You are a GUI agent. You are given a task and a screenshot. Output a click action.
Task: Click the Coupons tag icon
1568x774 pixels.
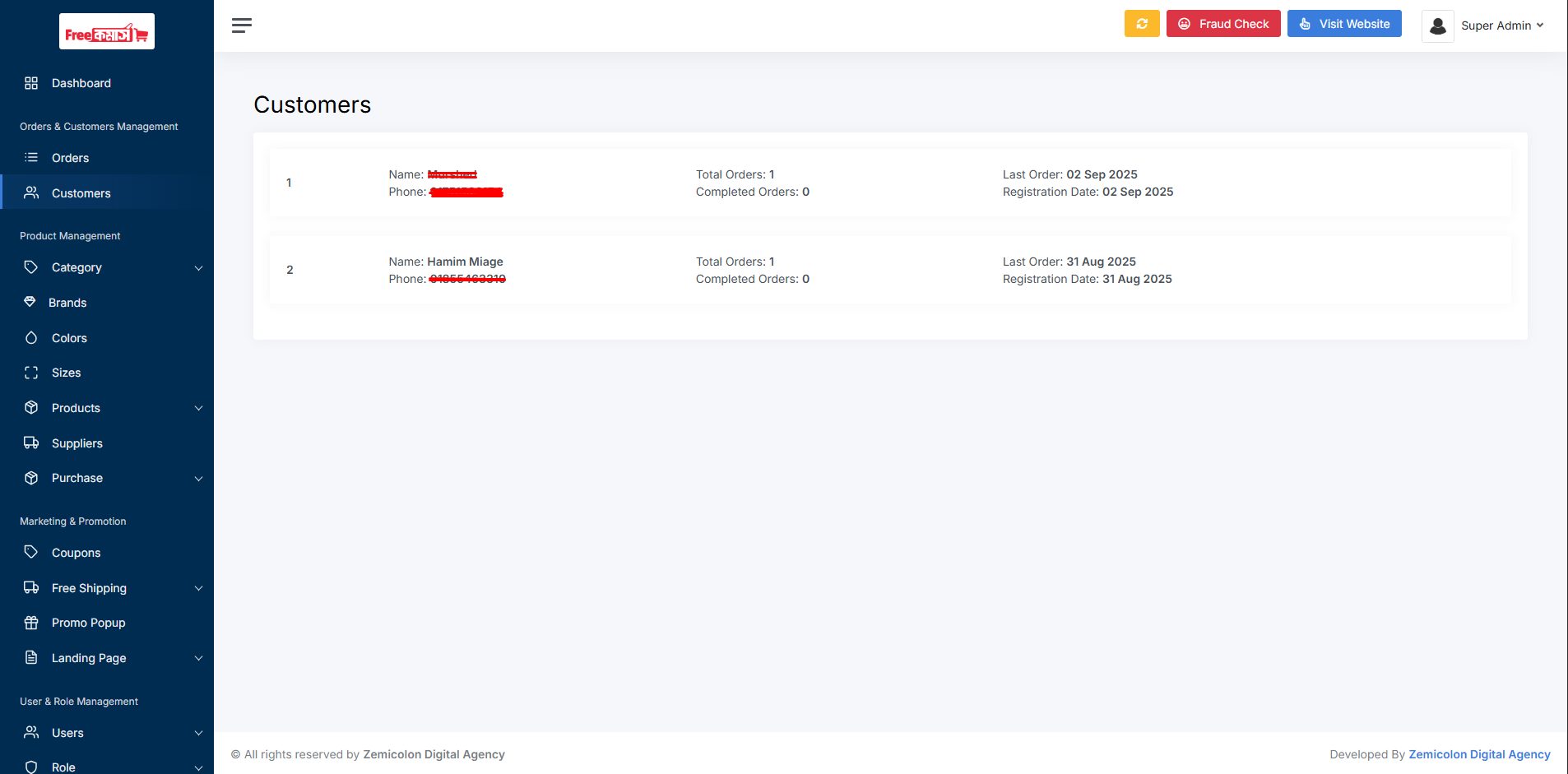(31, 553)
